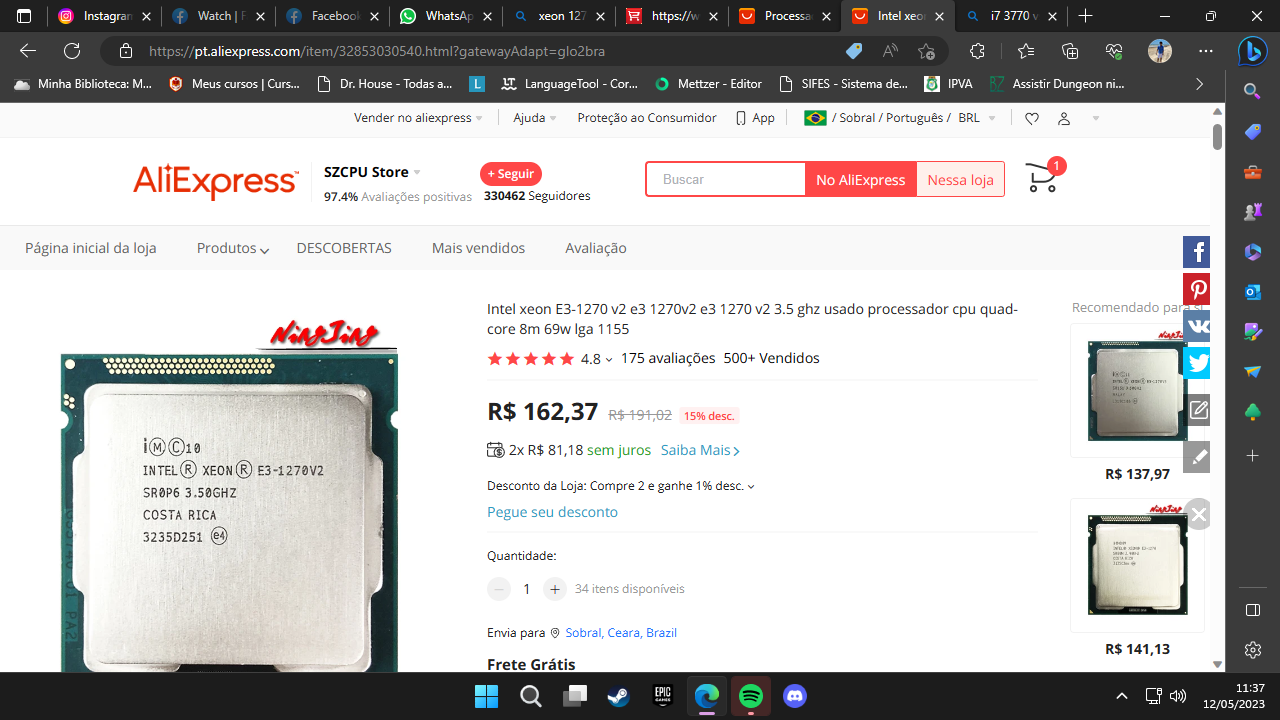Expand the SZCPU Store dropdown arrow
The width and height of the screenshot is (1280, 720).
417,173
